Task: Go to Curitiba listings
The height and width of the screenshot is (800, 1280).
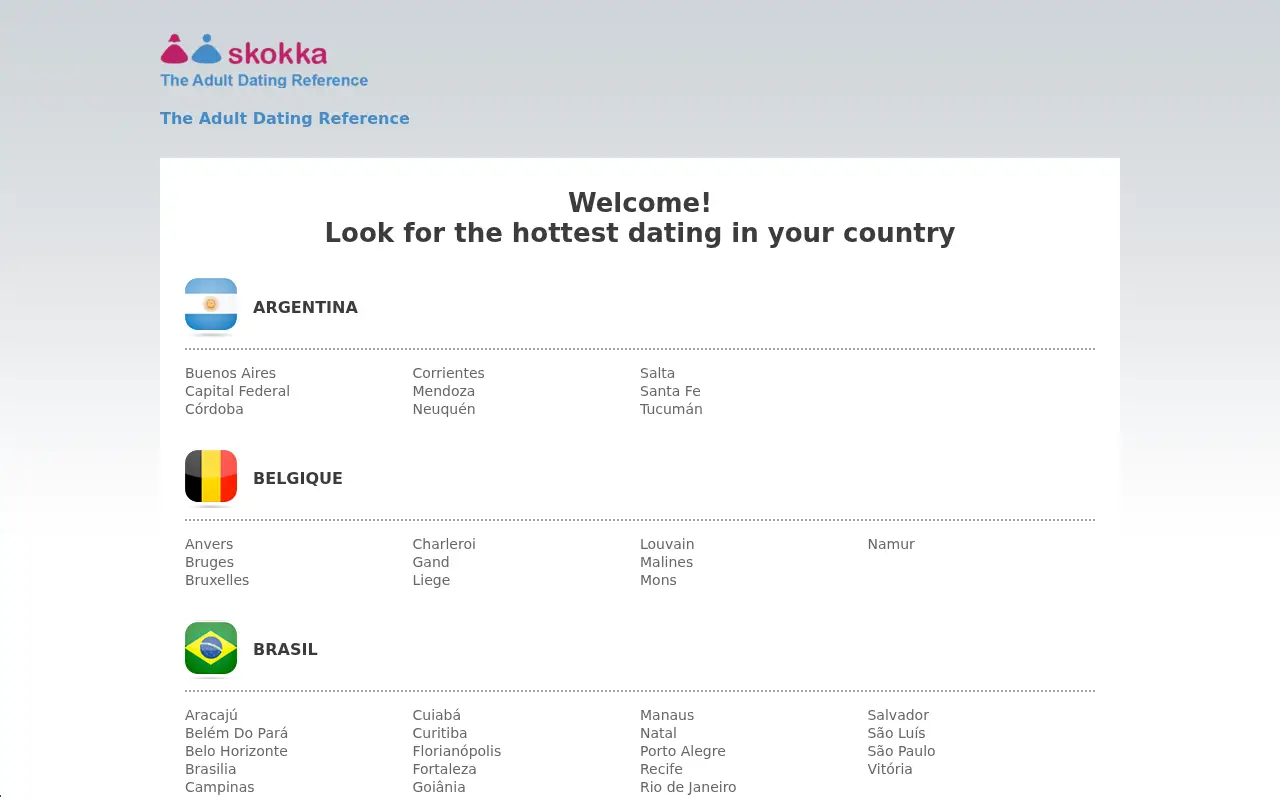Action: pyautogui.click(x=439, y=733)
